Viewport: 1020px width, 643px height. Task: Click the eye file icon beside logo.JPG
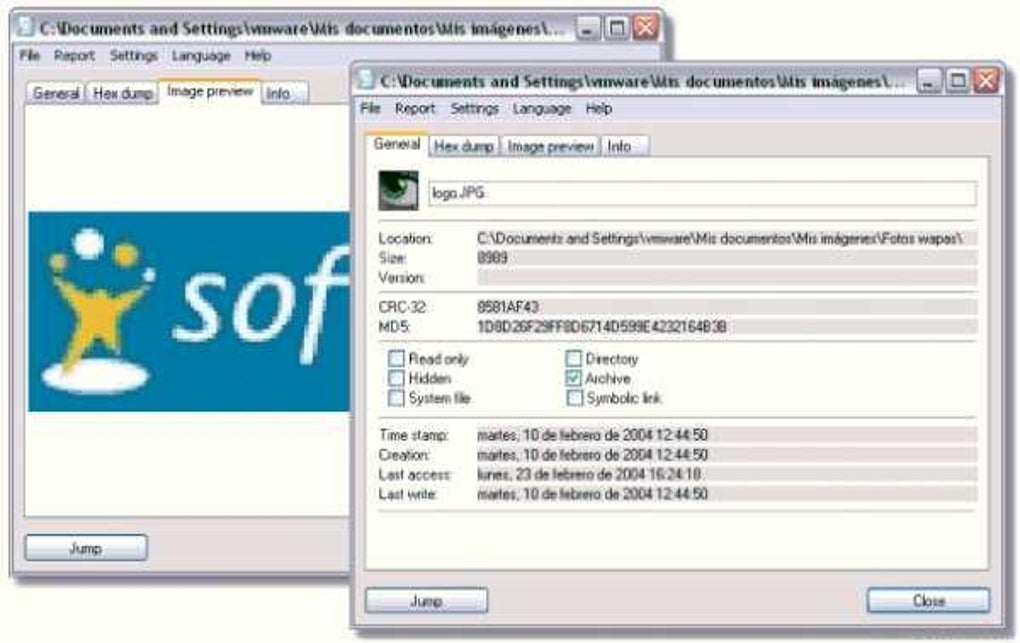[x=398, y=191]
